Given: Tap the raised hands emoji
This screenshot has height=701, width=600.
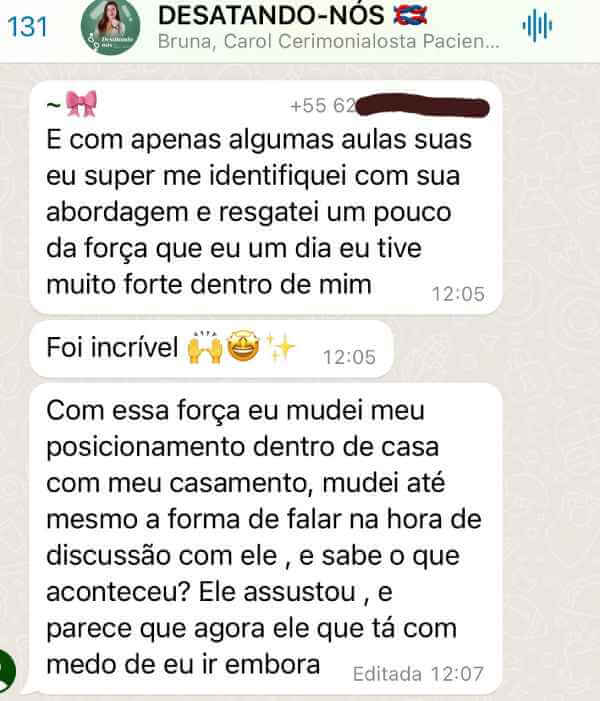Looking at the screenshot, I should 205,348.
